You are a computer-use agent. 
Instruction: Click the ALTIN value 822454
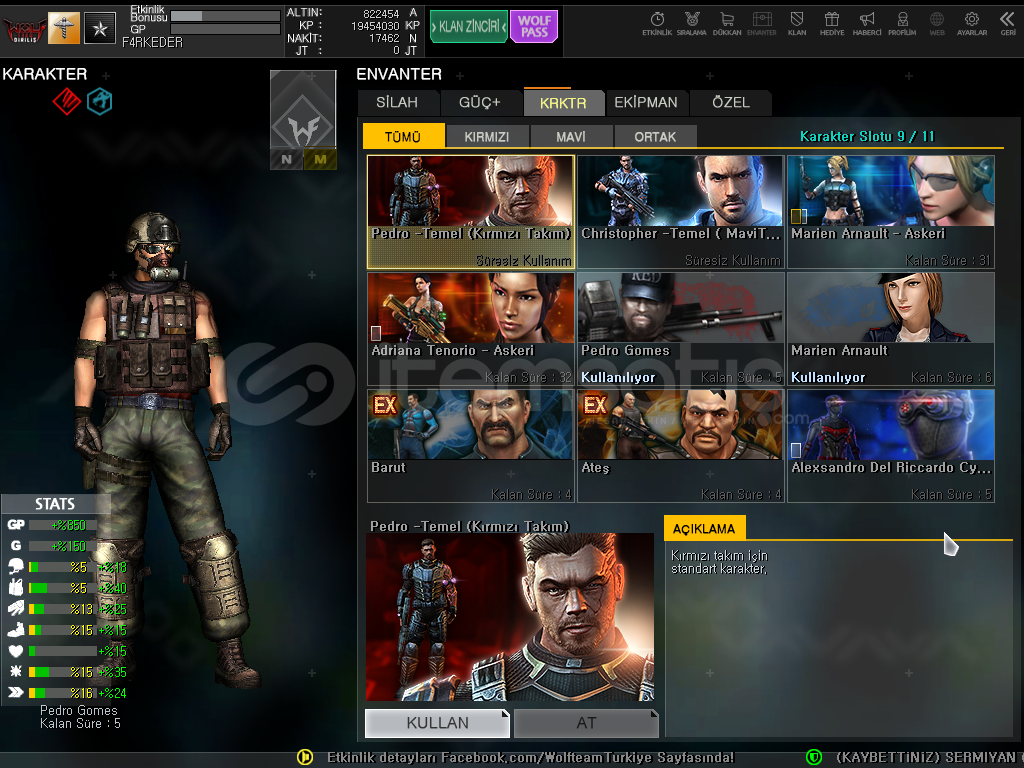point(381,13)
